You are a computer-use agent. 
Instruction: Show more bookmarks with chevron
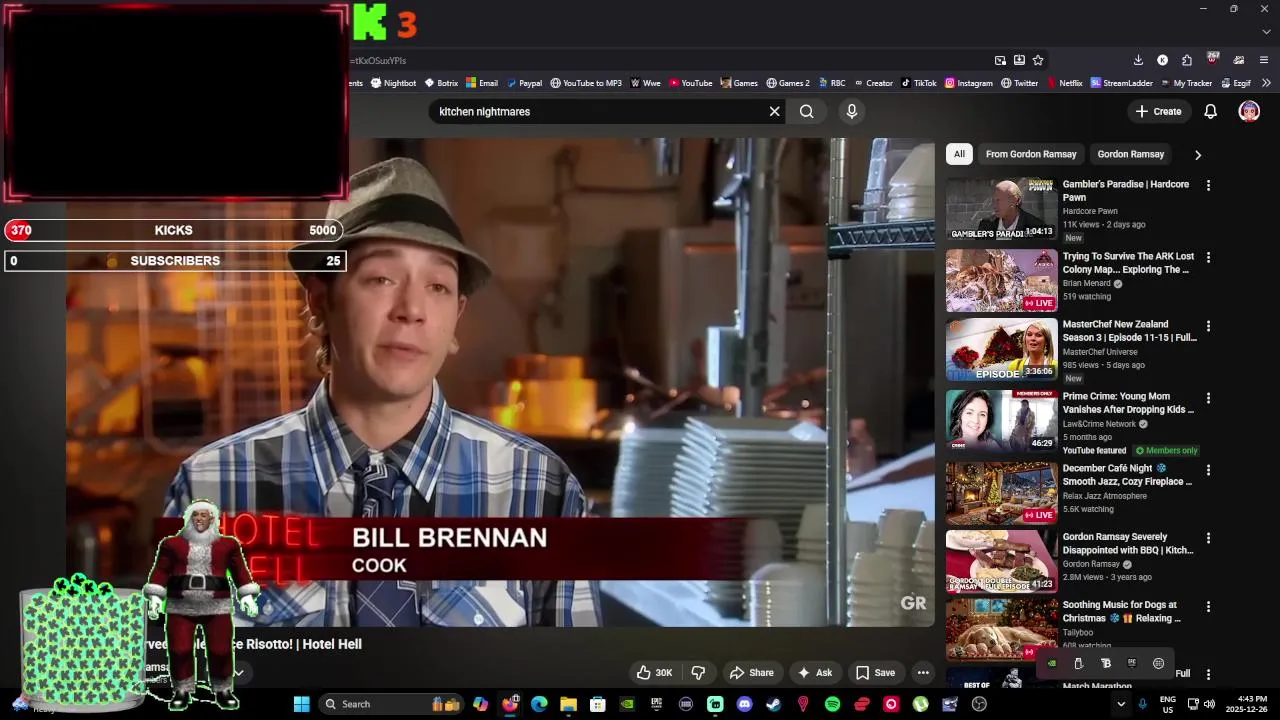(1266, 83)
